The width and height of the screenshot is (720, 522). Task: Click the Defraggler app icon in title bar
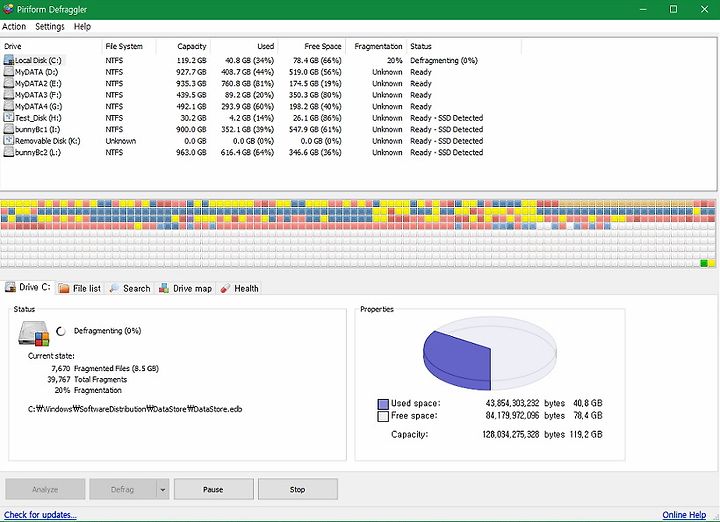(x=8, y=9)
